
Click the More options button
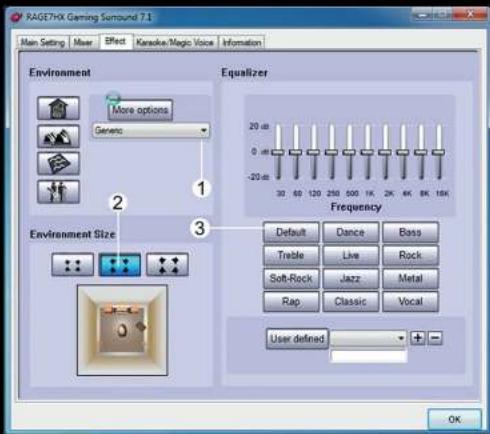(140, 110)
